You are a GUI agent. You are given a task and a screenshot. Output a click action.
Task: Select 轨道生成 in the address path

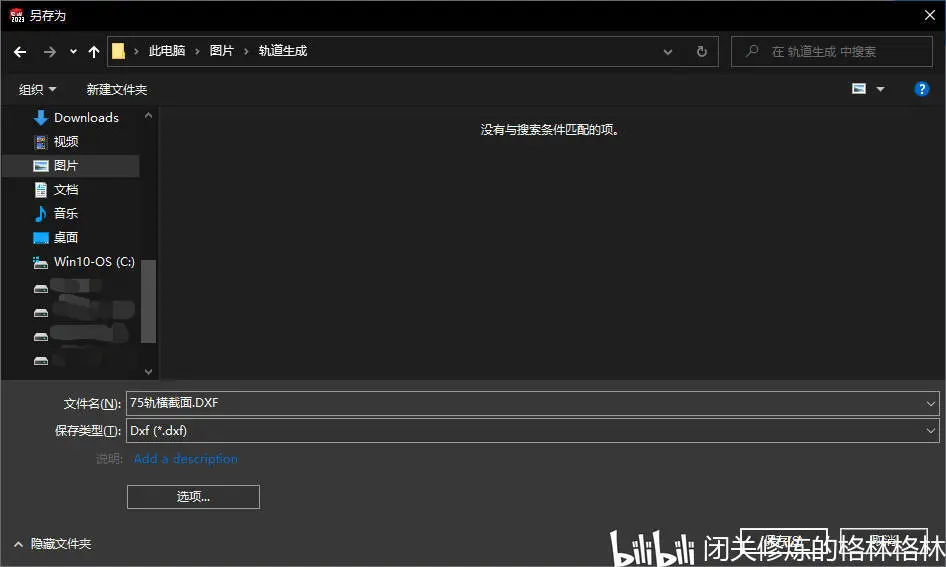pos(283,51)
